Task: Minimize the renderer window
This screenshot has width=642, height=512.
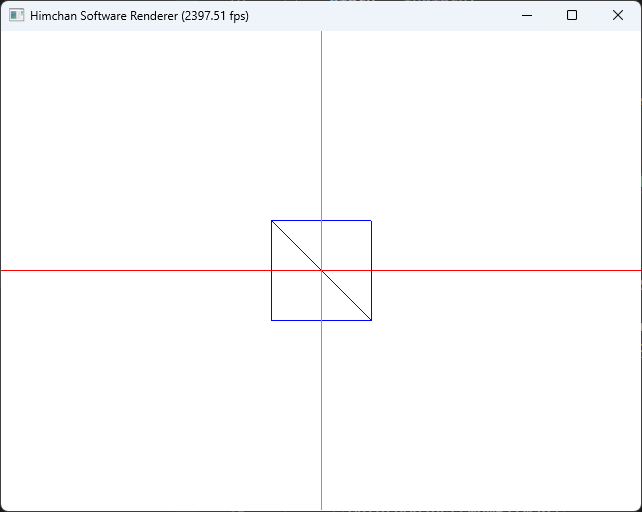Action: click(526, 15)
